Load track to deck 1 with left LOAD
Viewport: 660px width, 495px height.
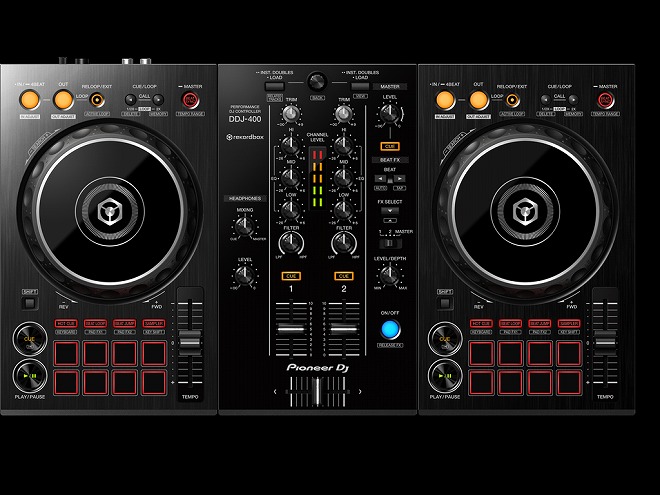274,86
